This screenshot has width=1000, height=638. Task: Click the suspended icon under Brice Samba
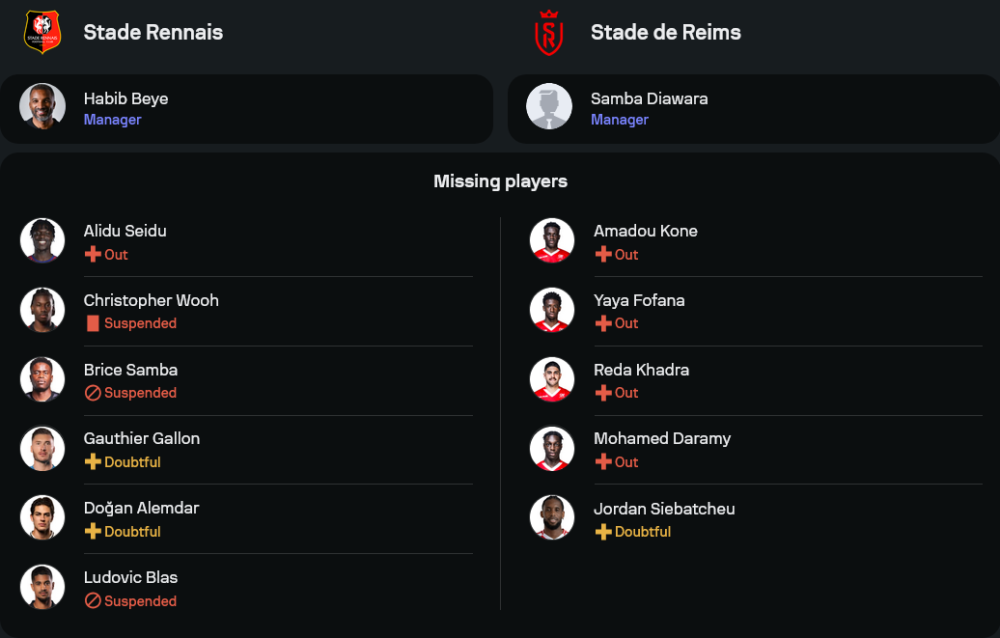pos(93,393)
